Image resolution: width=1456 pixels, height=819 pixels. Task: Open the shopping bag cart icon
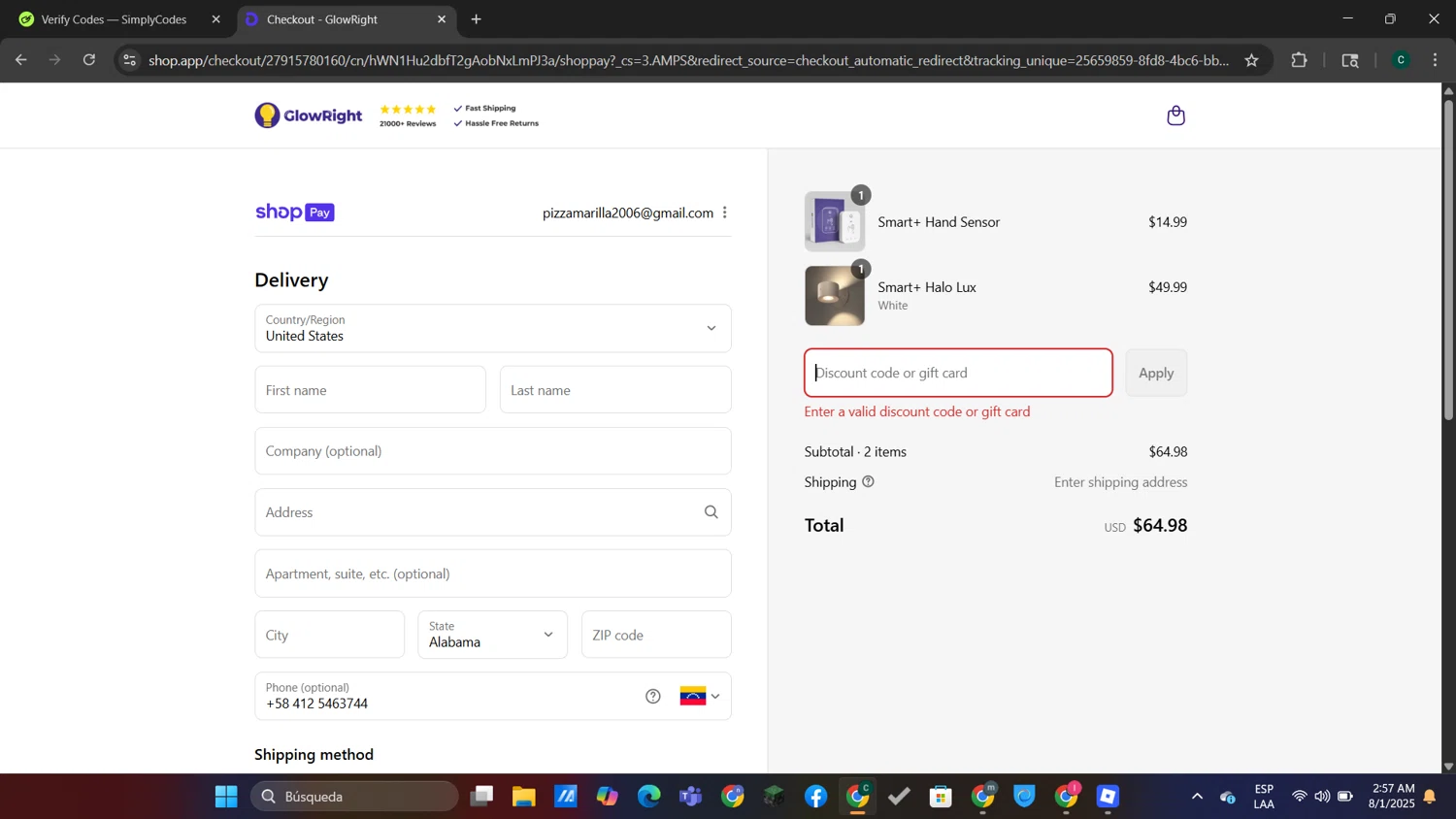tap(1175, 115)
